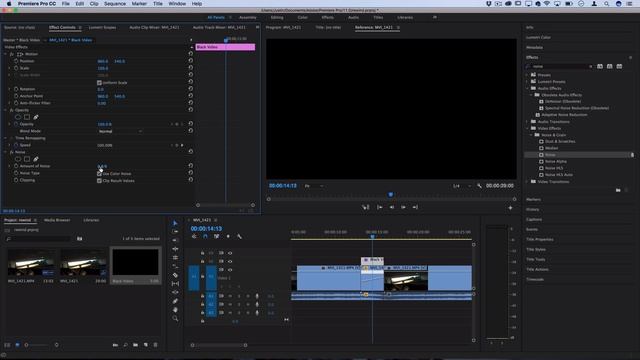Select the Slide tool
Screen dimensions: 640x360
pyautogui.click(x=175, y=292)
